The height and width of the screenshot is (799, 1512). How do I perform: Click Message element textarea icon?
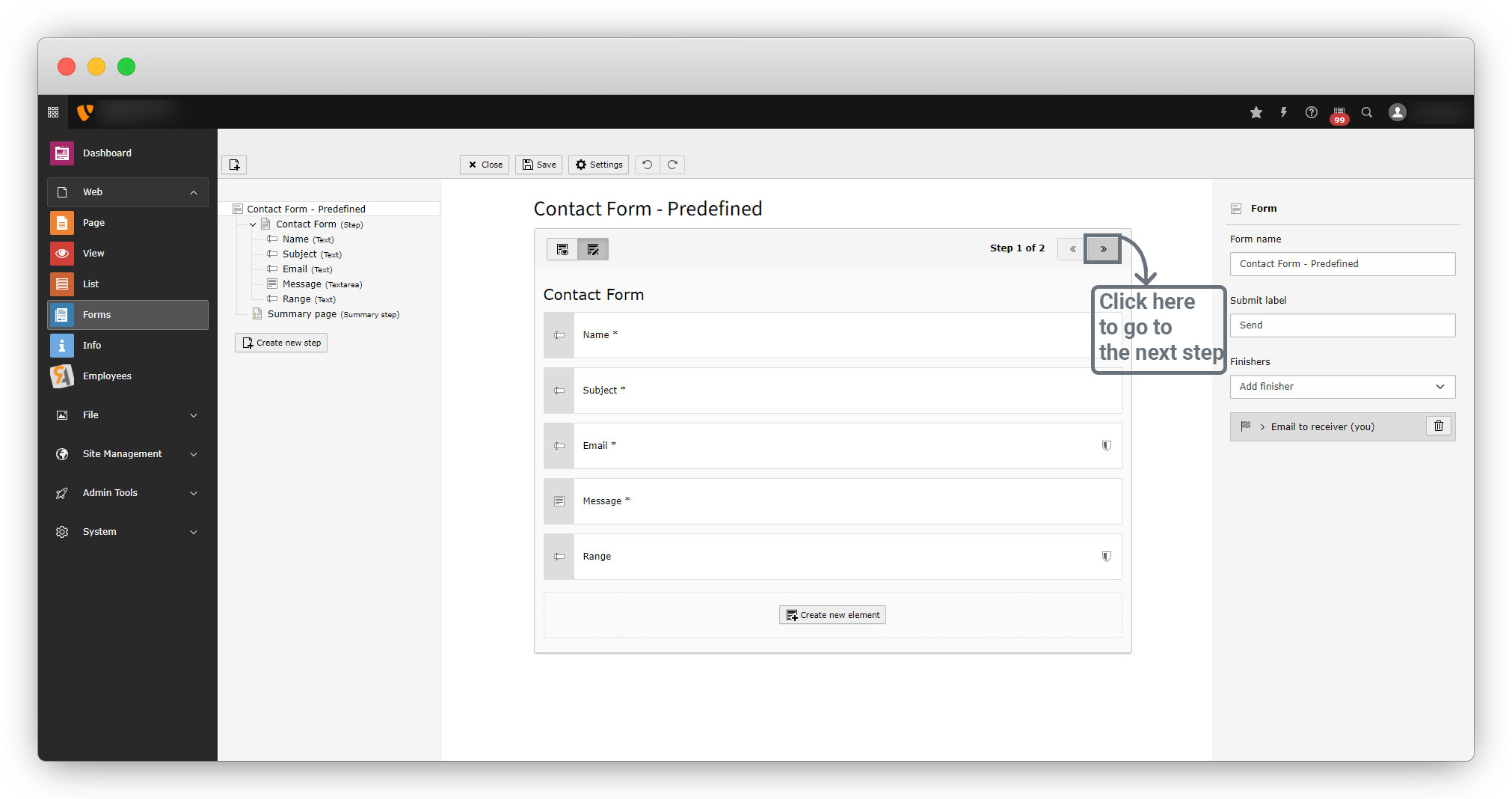(559, 501)
